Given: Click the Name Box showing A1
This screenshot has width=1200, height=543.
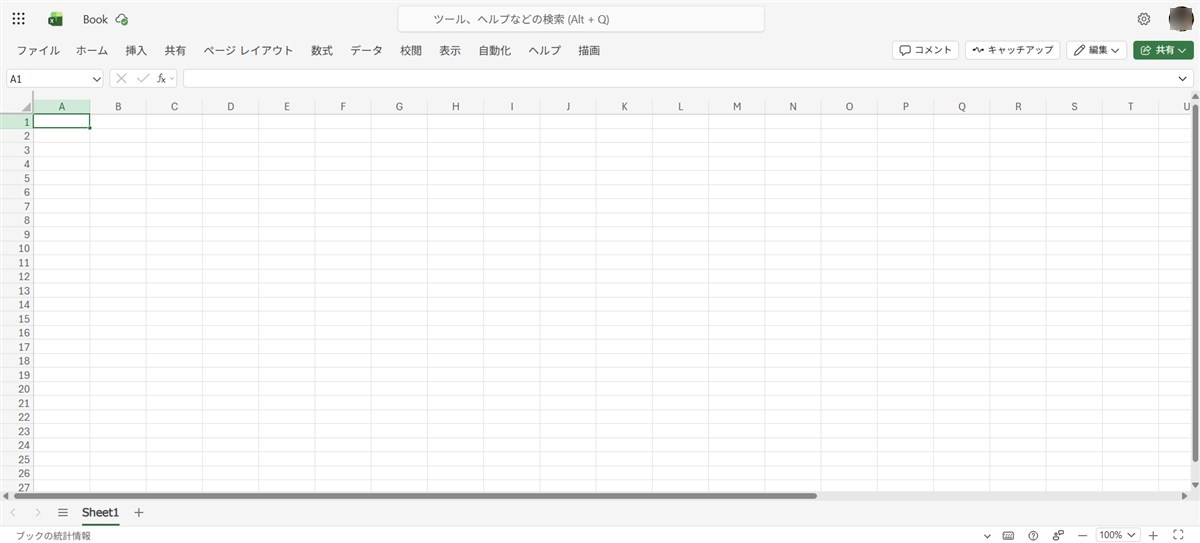Looking at the screenshot, I should tap(48, 78).
